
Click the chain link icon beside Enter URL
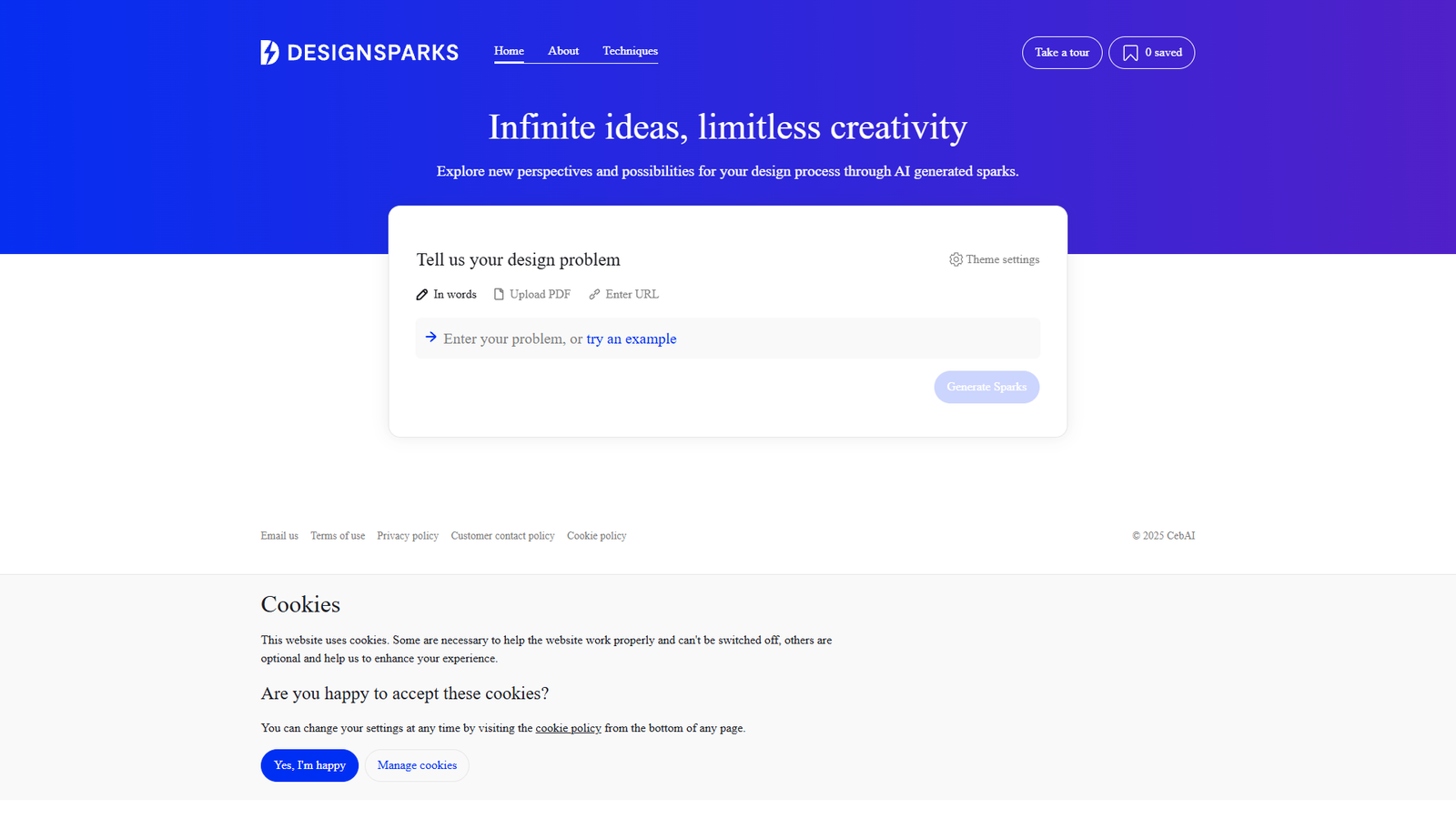tap(593, 294)
